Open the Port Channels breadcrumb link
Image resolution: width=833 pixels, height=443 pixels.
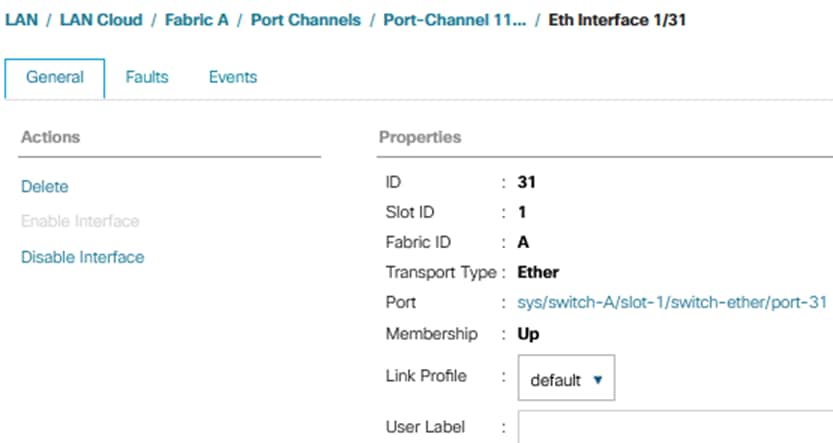(x=306, y=20)
